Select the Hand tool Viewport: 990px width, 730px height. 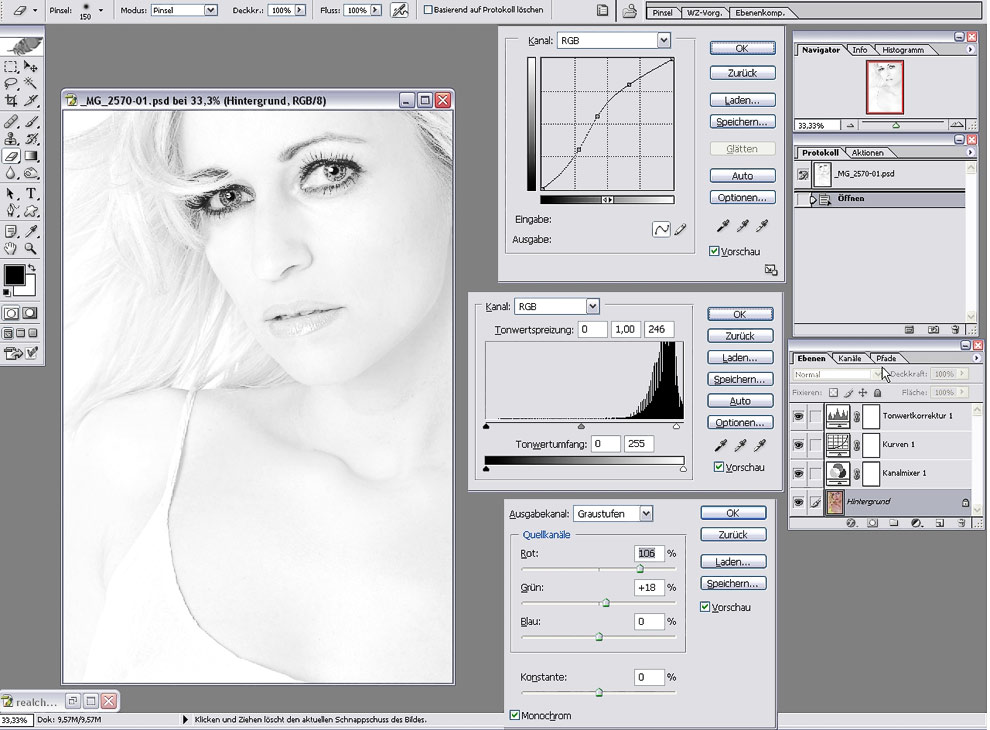[11, 248]
